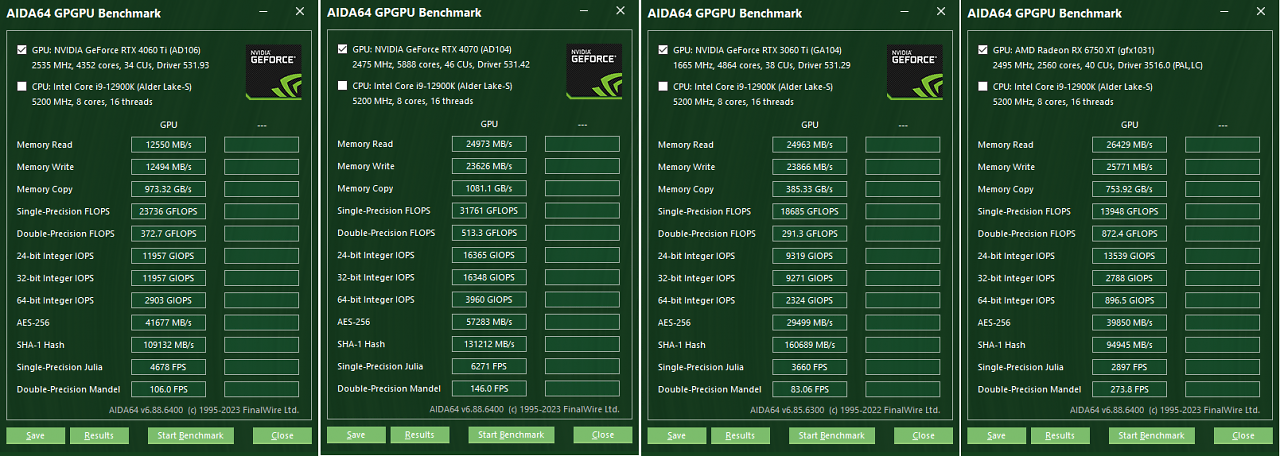This screenshot has height=456, width=1280.
Task: Open Results in the RTX 4070 window
Action: pos(420,435)
